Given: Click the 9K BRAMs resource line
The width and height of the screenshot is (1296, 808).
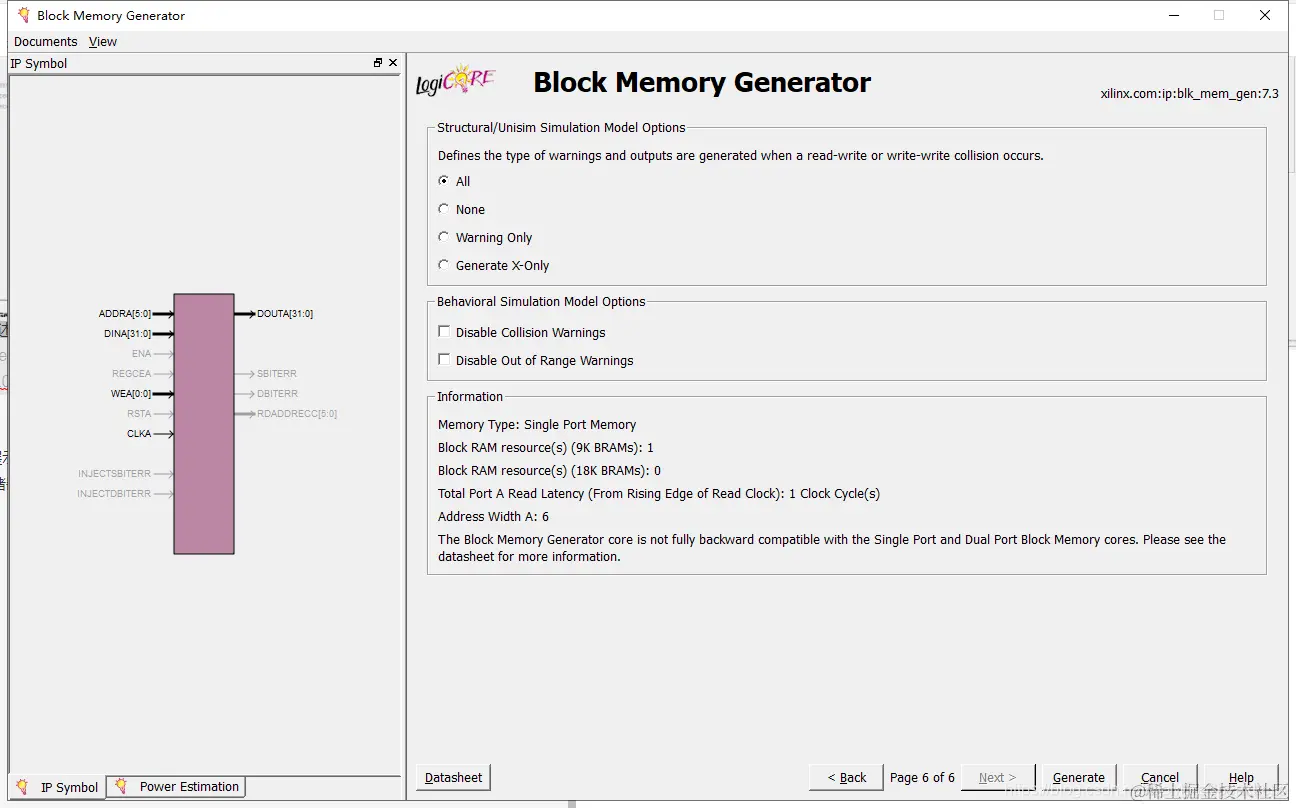Looking at the screenshot, I should pos(546,447).
